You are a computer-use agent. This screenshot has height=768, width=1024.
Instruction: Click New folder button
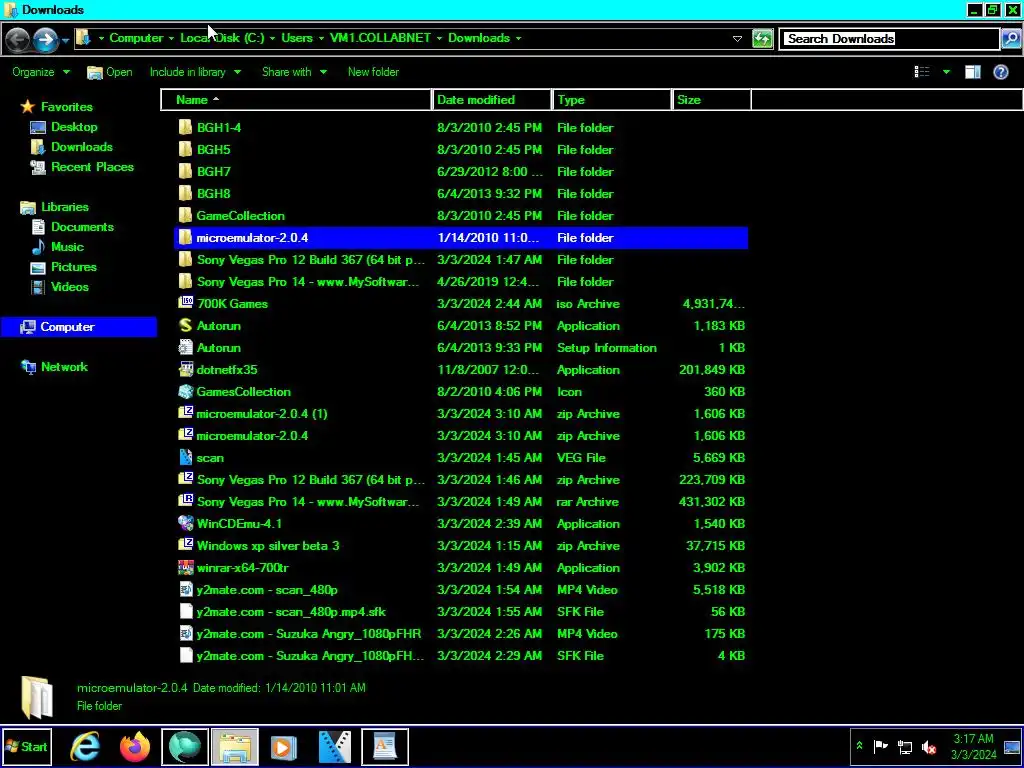(x=373, y=72)
